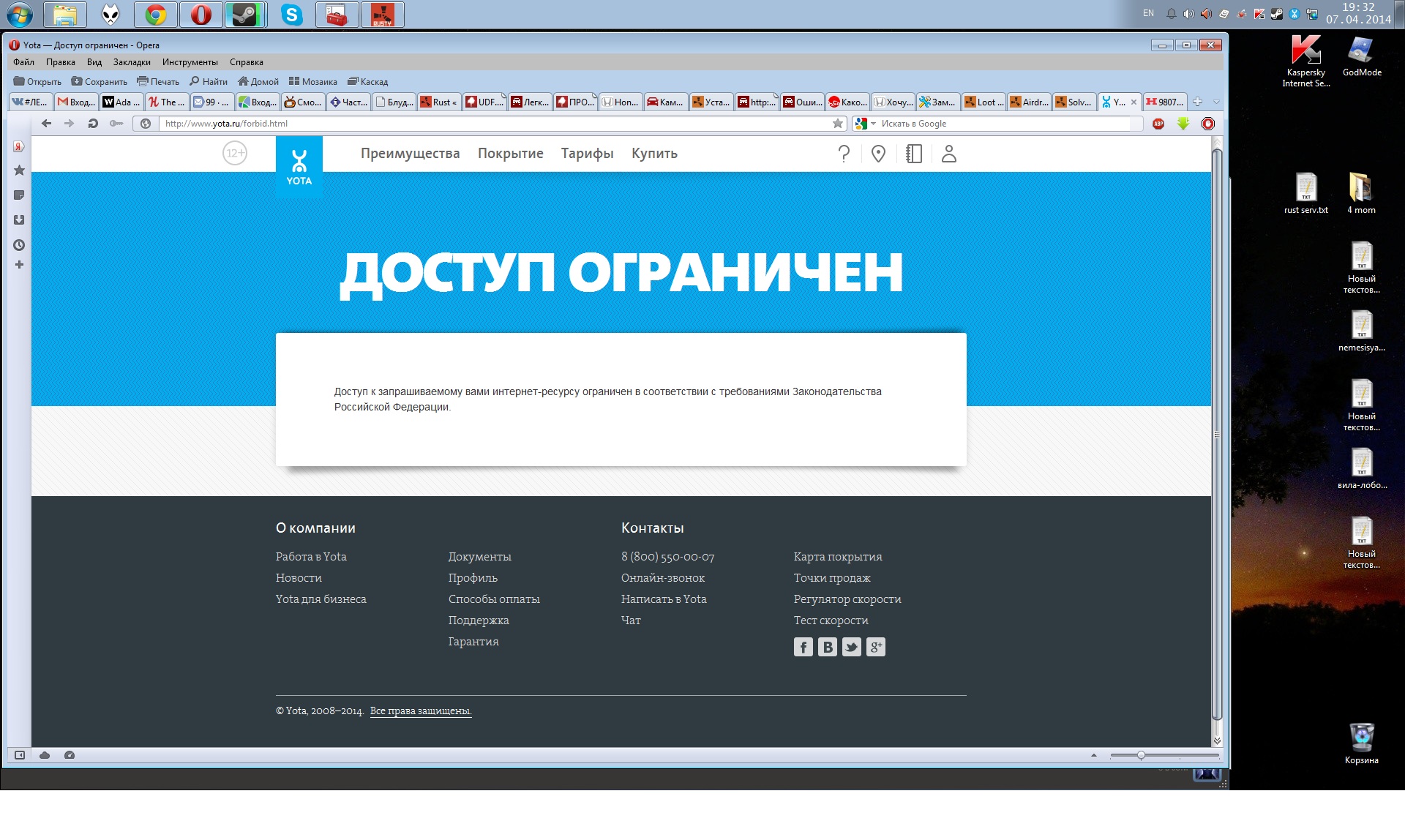Follow the Работа в Yota link

click(x=311, y=557)
